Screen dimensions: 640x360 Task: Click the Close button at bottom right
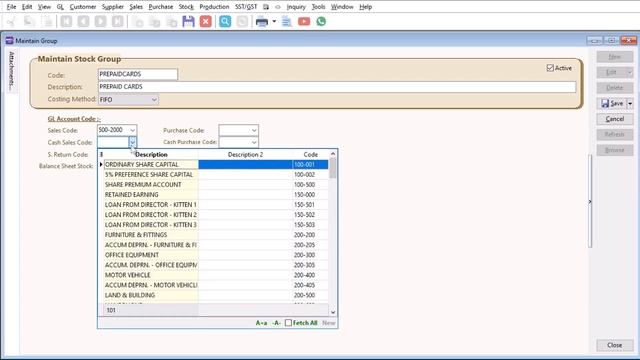(615, 345)
